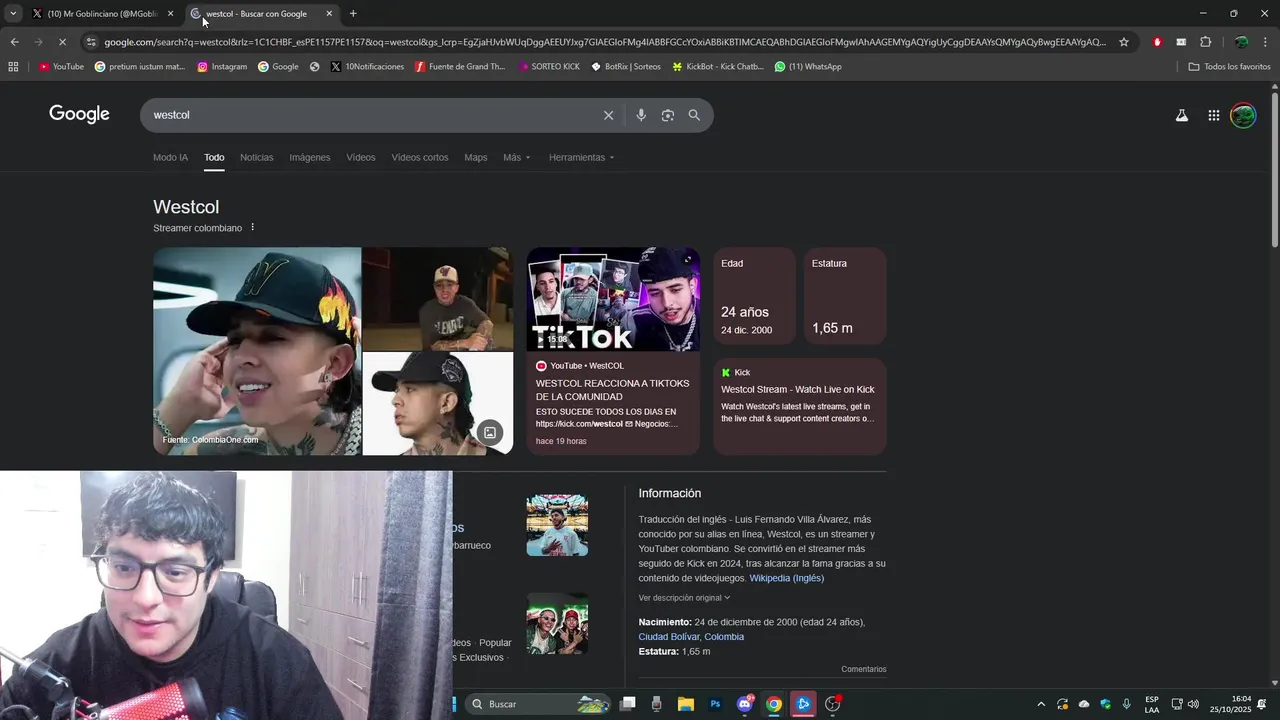The image size is (1280, 720).
Task: Open the ESP LAA language switcher
Action: 1152,704
